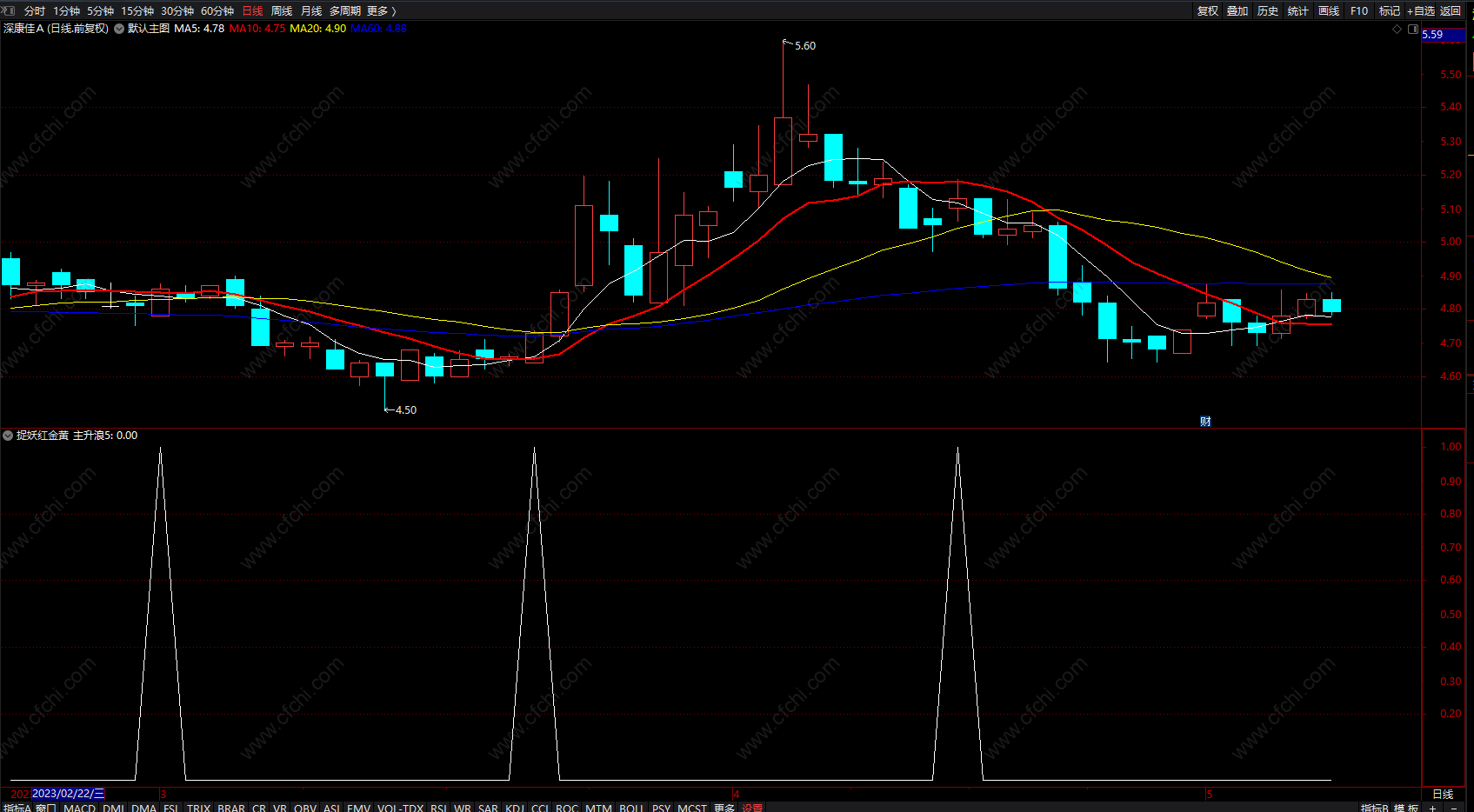The width and height of the screenshot is (1474, 812).
Task: Click the 5.60 high price marker
Action: [x=804, y=46]
